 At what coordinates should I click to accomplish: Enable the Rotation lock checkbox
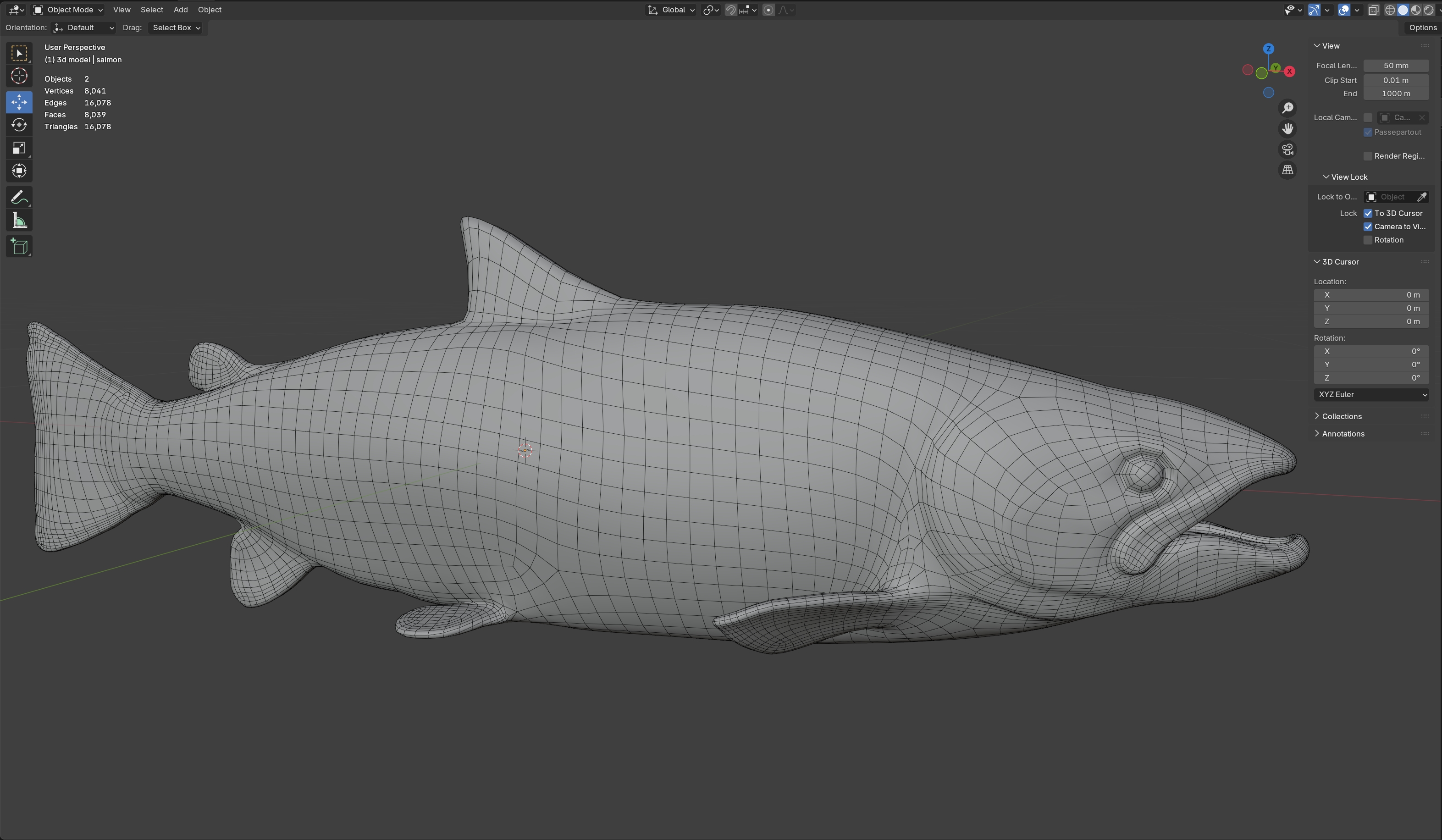pos(1368,240)
